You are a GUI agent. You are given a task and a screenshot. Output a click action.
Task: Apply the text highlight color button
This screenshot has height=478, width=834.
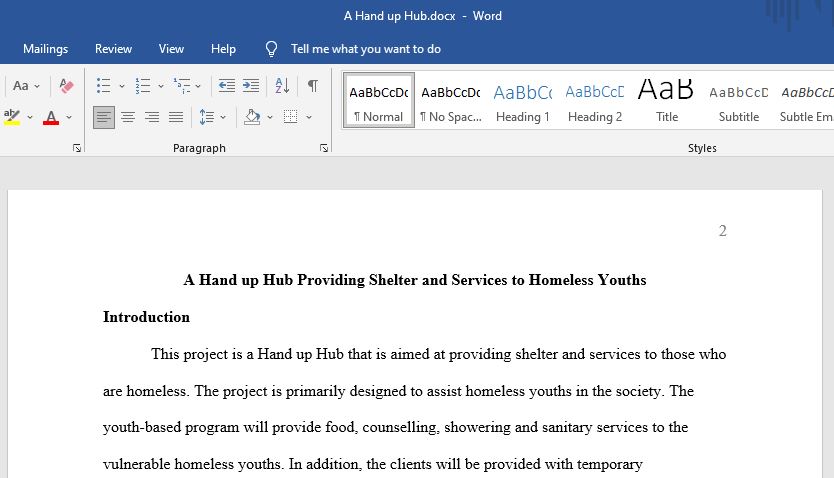(x=12, y=117)
